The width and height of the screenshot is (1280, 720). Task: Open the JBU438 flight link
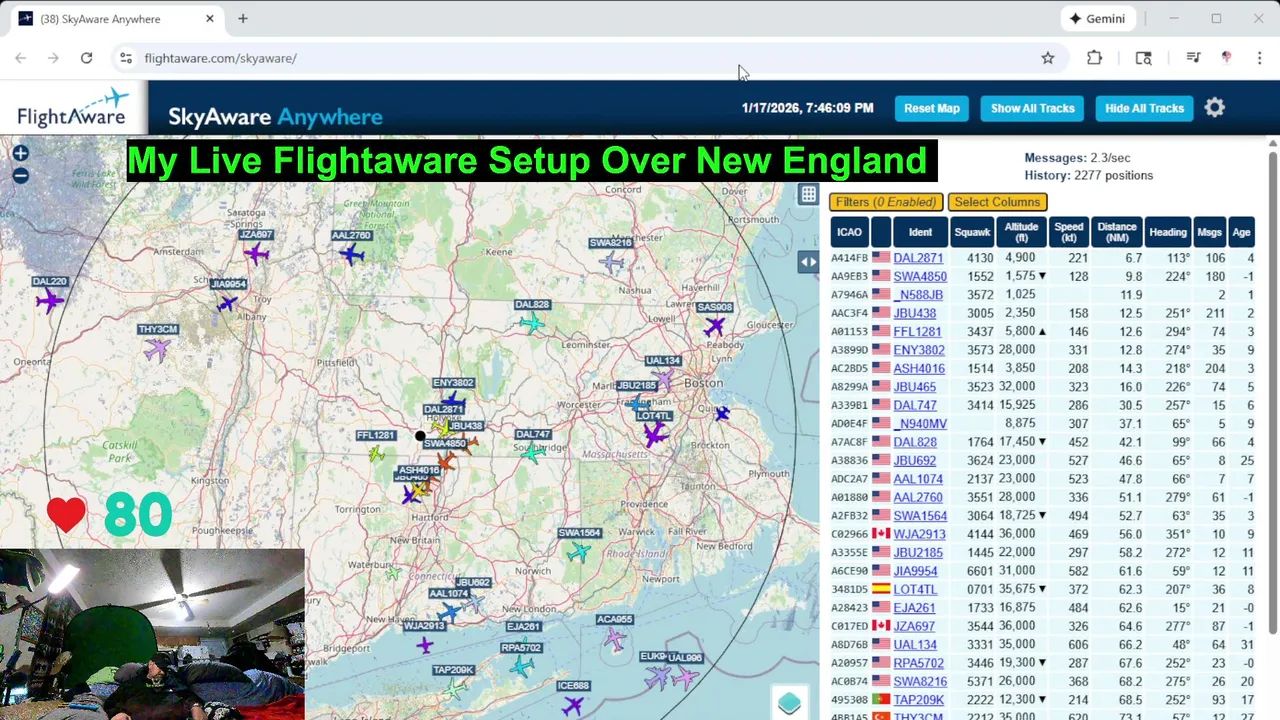click(x=915, y=313)
